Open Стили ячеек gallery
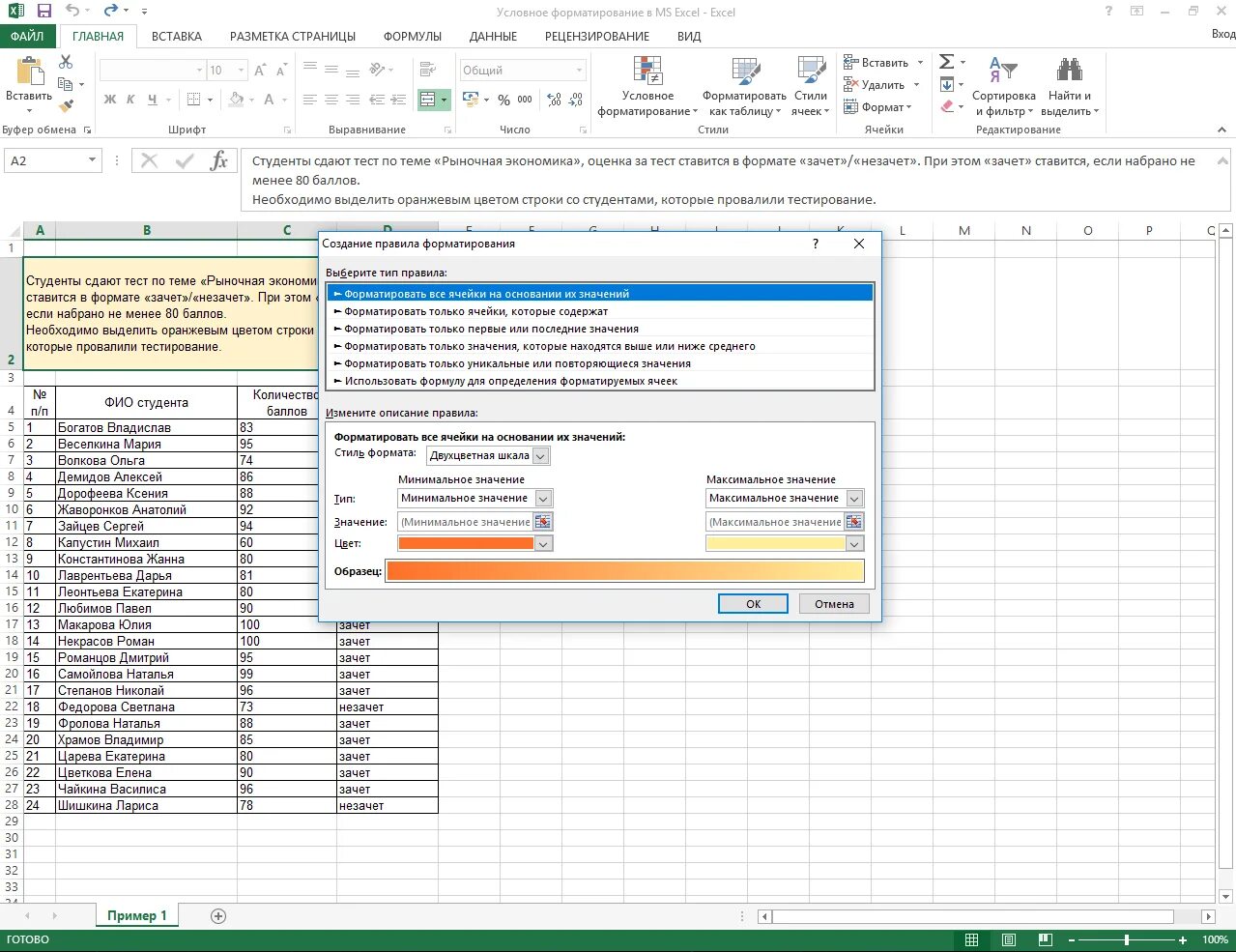The width and height of the screenshot is (1236, 952). pyautogui.click(x=810, y=86)
